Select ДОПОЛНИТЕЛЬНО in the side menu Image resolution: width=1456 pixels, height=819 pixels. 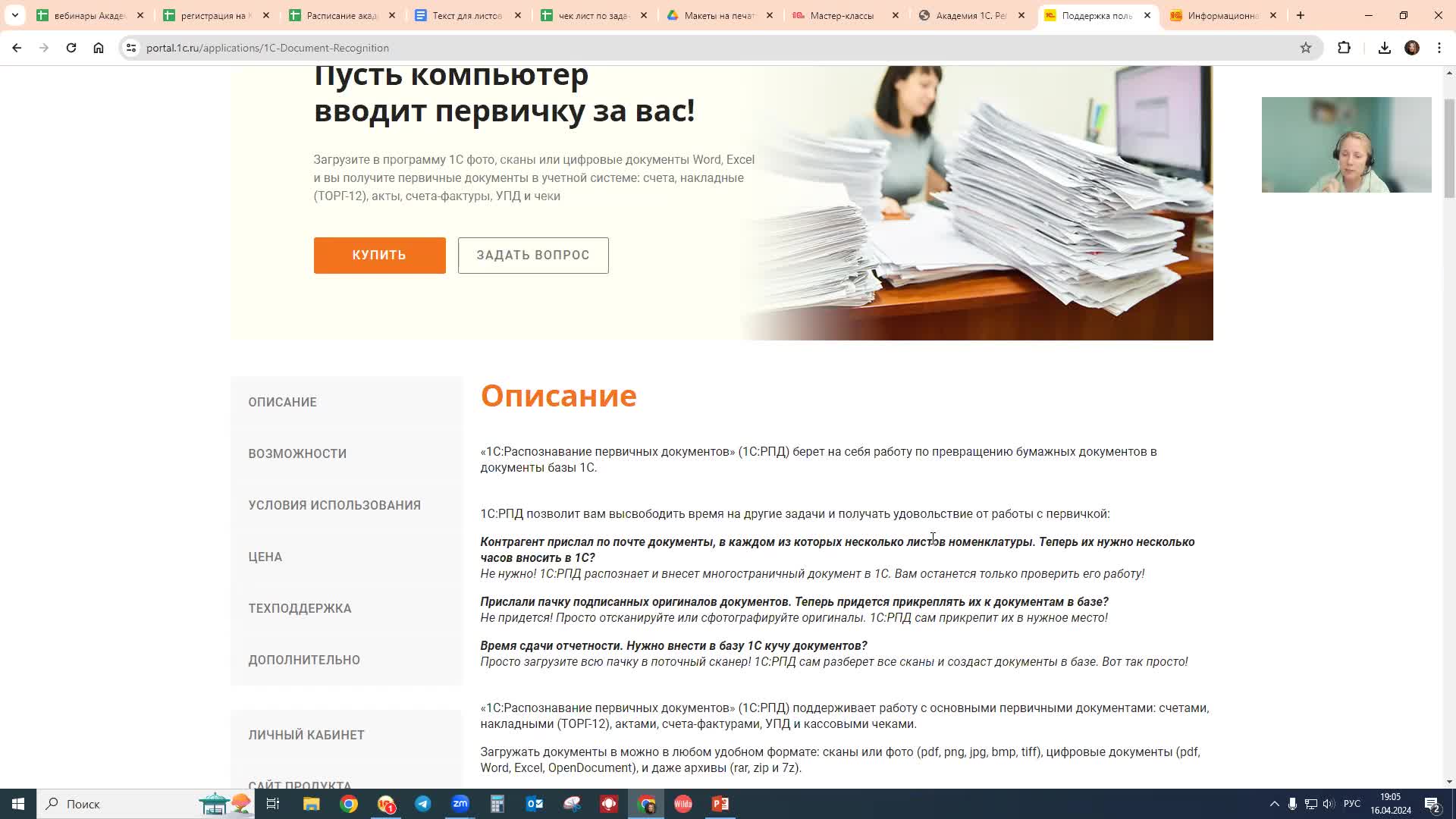pos(304,660)
